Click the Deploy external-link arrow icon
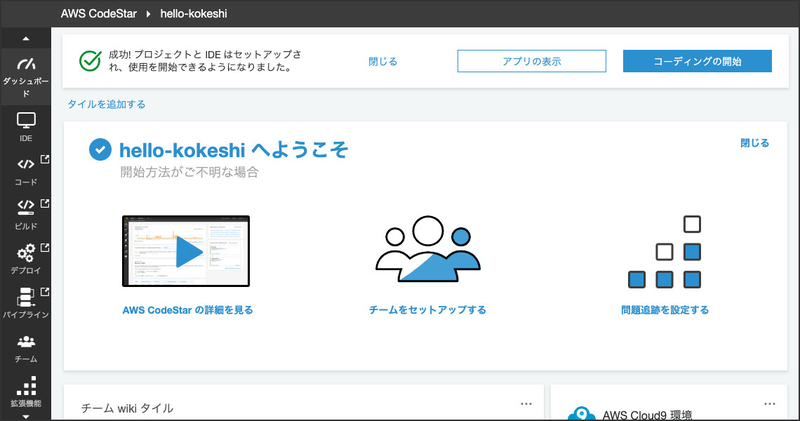Image resolution: width=800 pixels, height=421 pixels. click(x=45, y=247)
